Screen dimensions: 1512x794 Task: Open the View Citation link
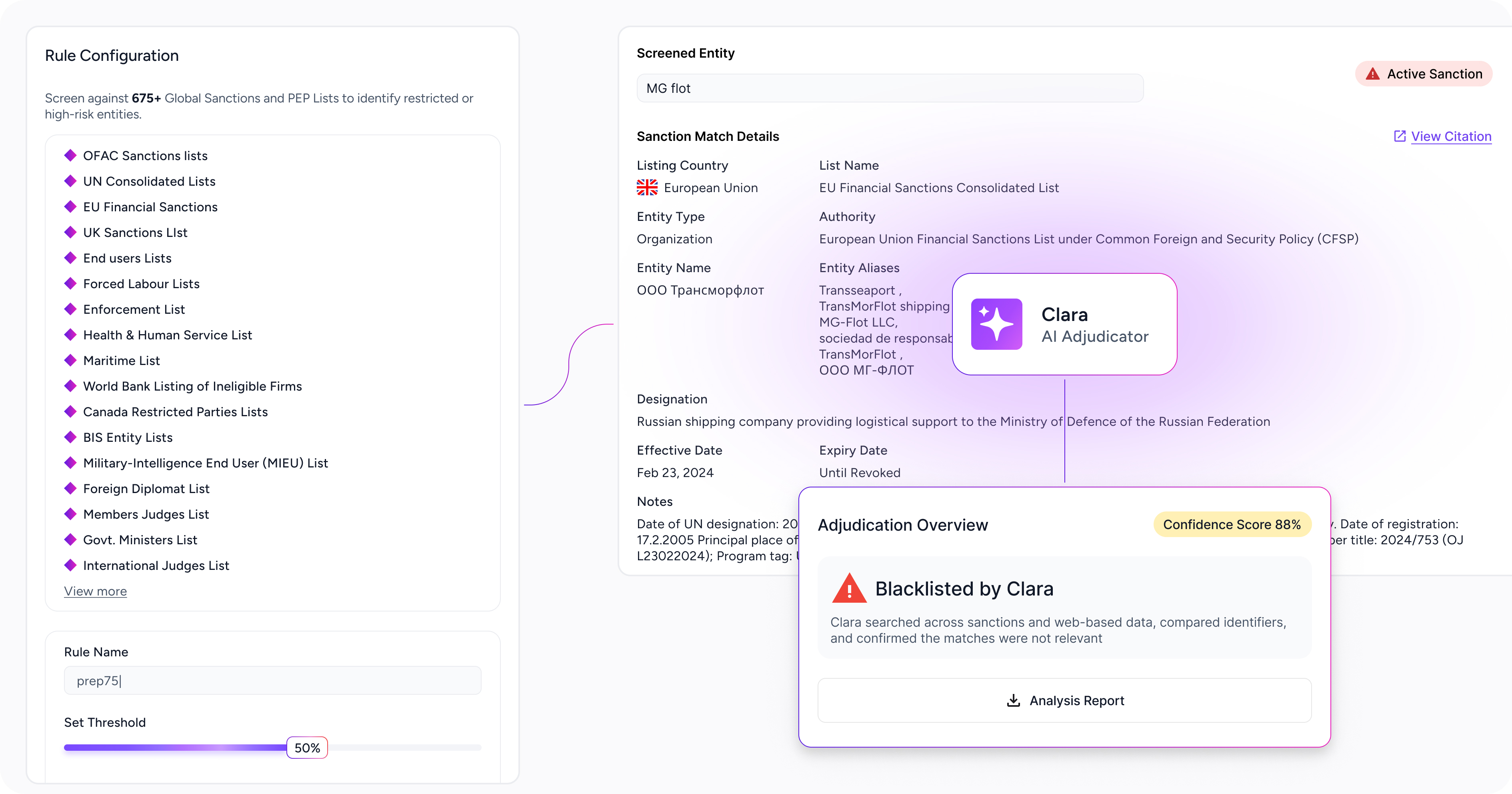coord(1450,136)
